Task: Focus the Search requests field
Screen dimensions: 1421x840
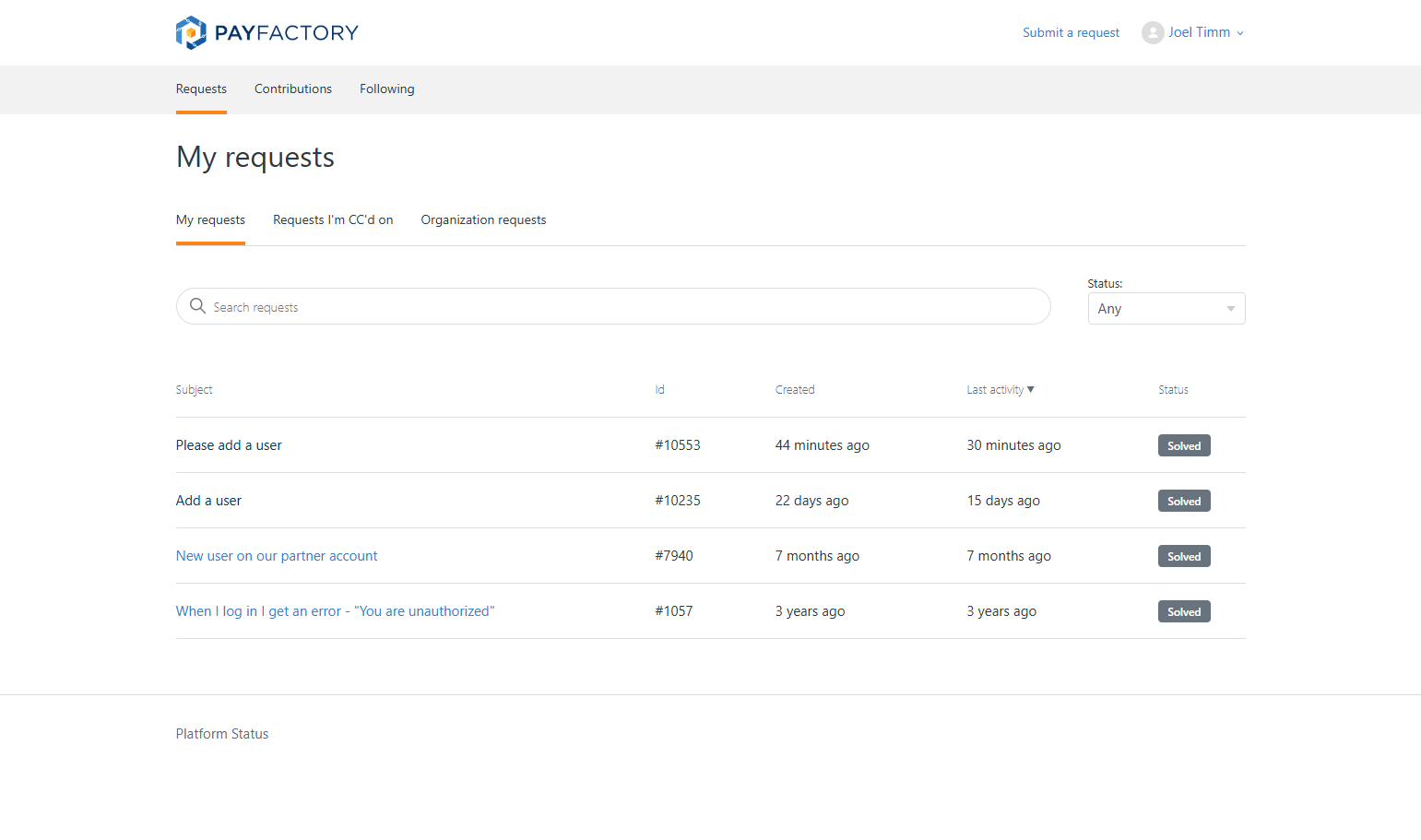Action: (x=613, y=306)
